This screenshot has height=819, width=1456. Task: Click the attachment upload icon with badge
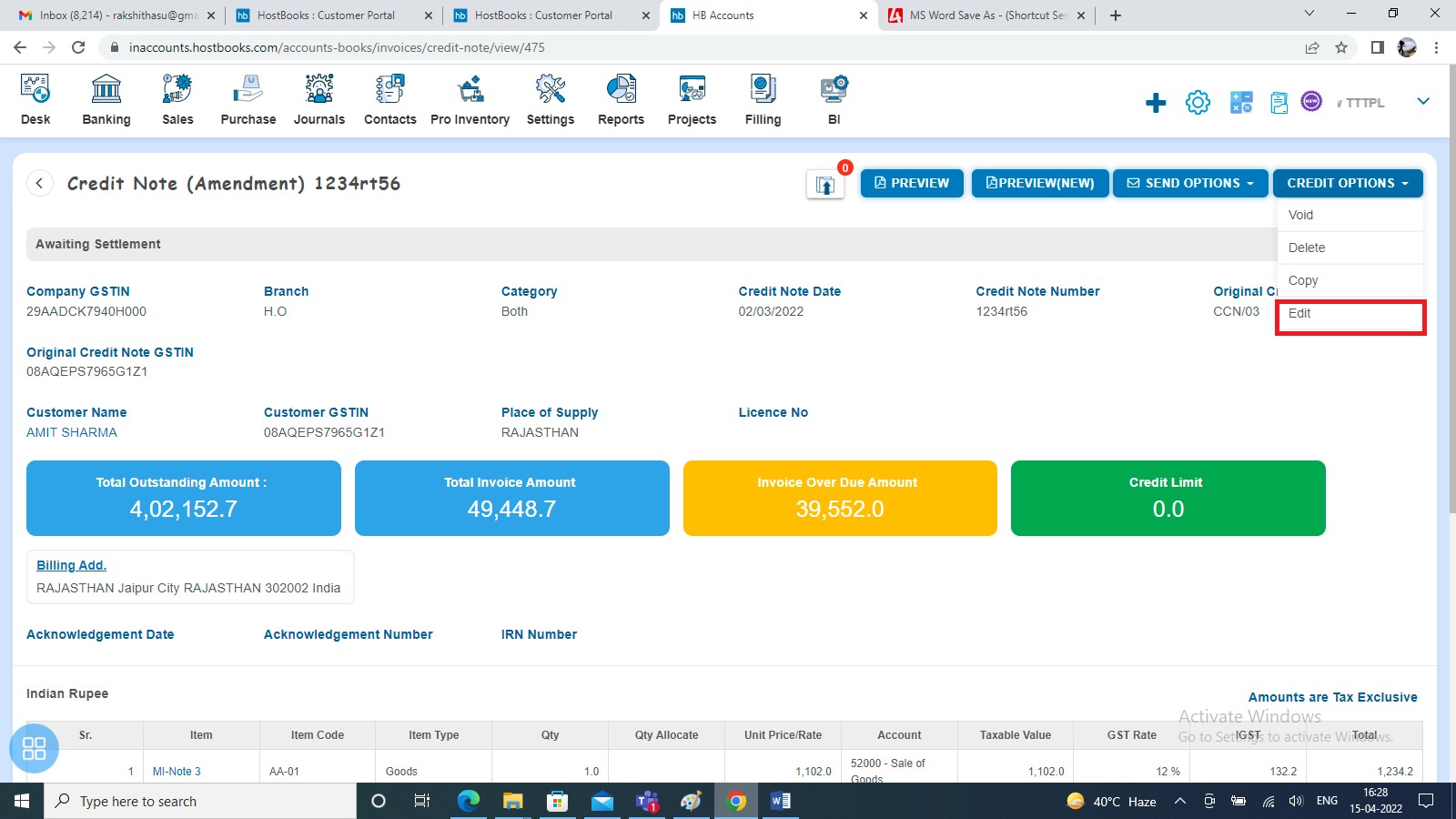825,185
